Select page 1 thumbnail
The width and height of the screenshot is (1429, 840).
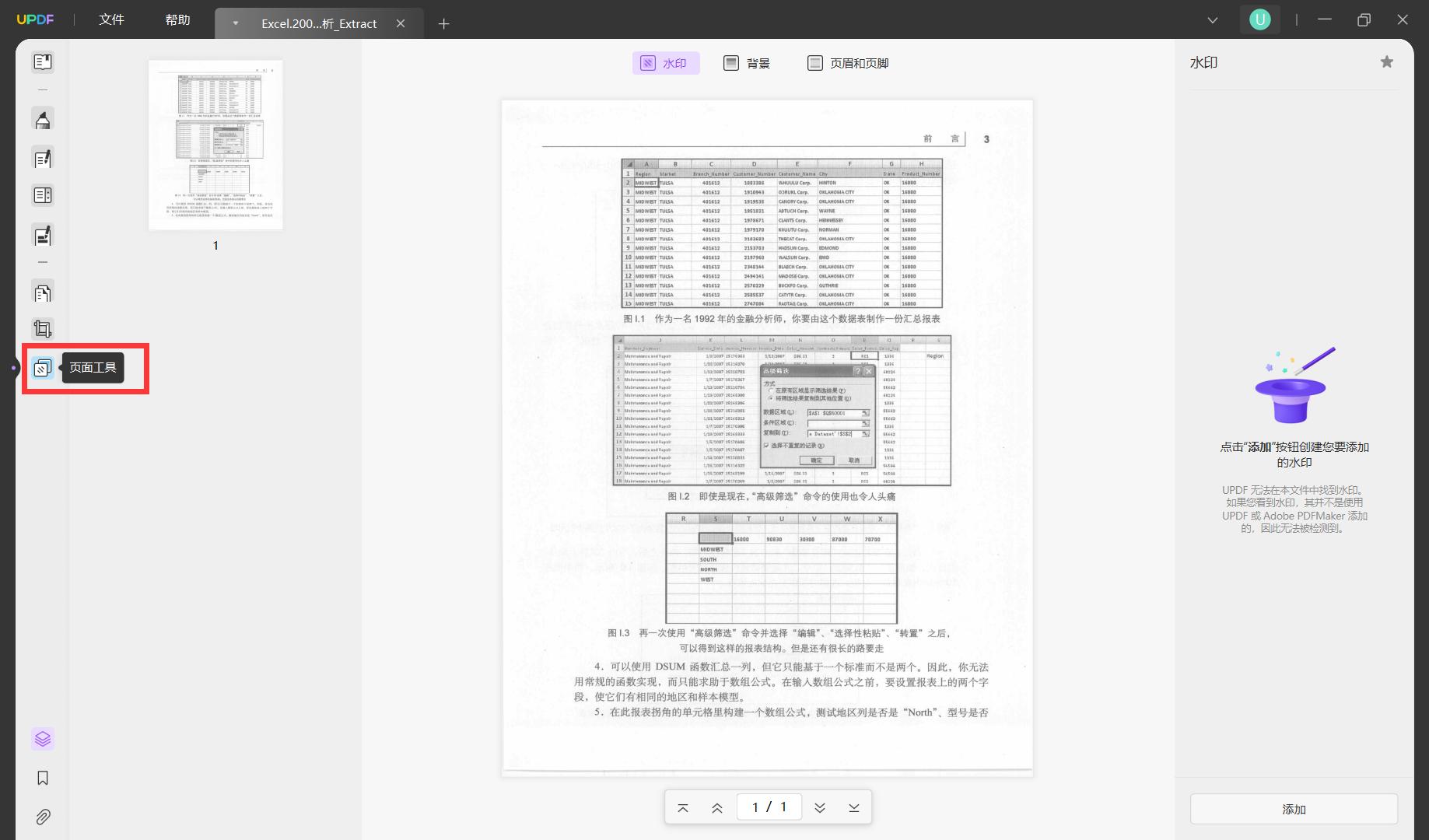(x=215, y=145)
